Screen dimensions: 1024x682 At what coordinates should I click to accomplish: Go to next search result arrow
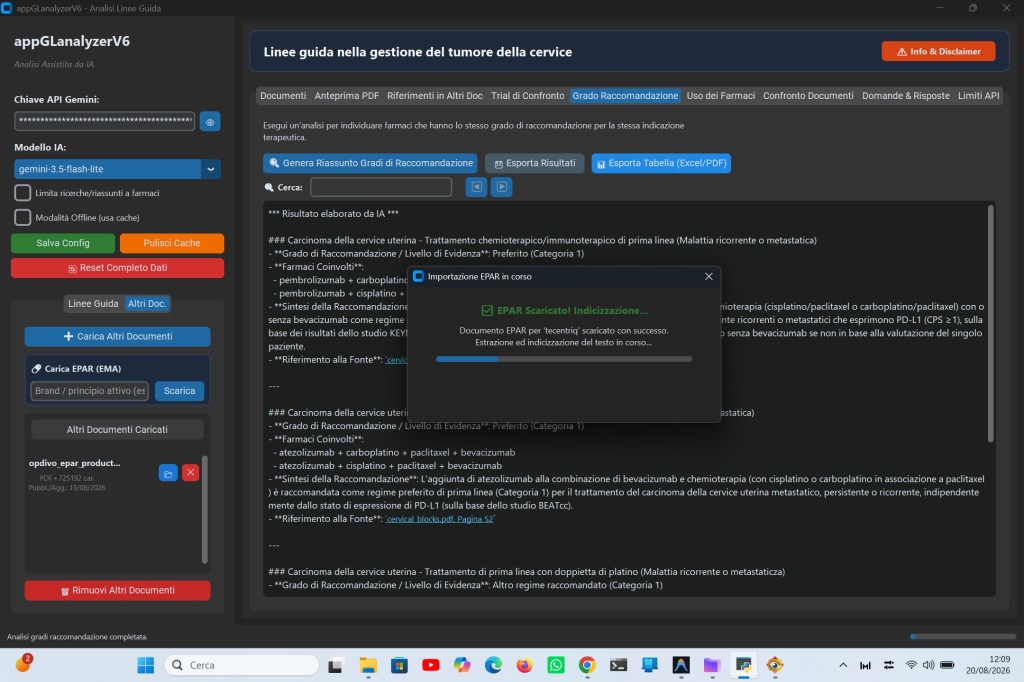pos(502,187)
